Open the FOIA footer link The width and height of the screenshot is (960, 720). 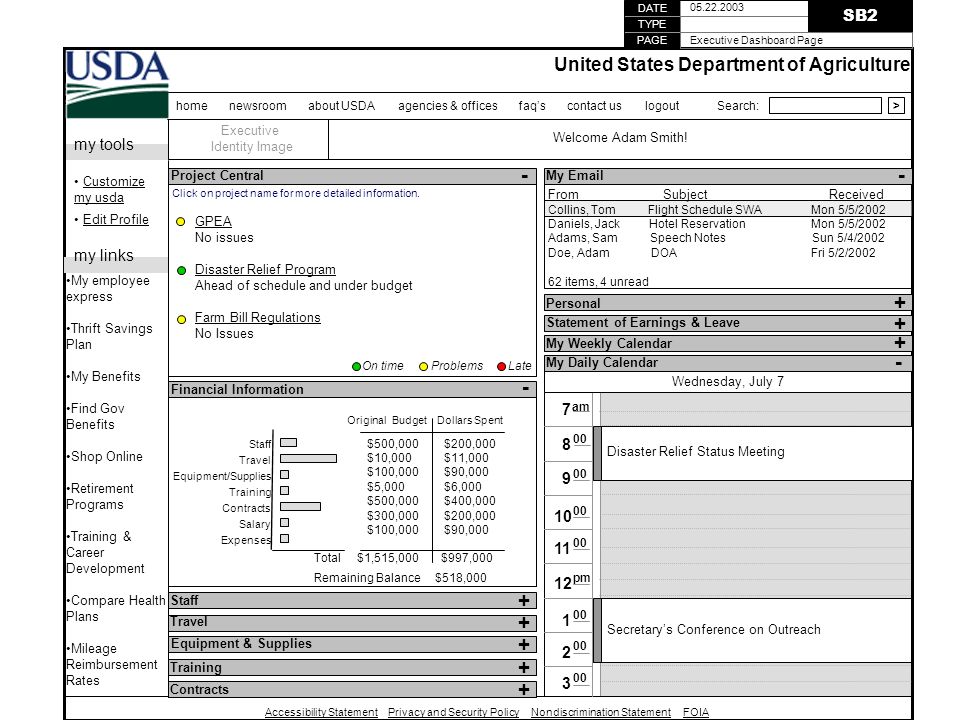click(x=696, y=712)
